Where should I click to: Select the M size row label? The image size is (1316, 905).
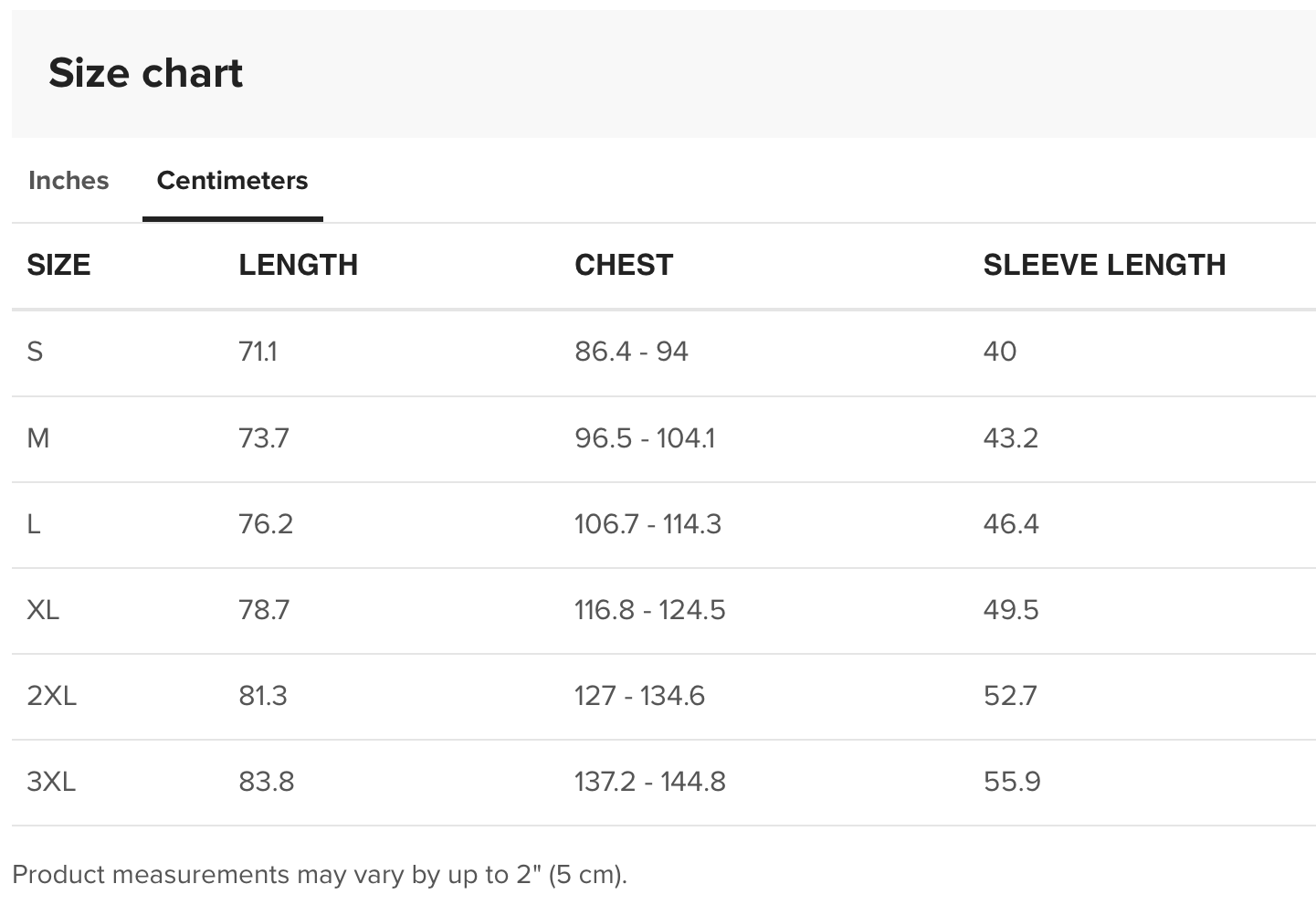click(x=38, y=438)
